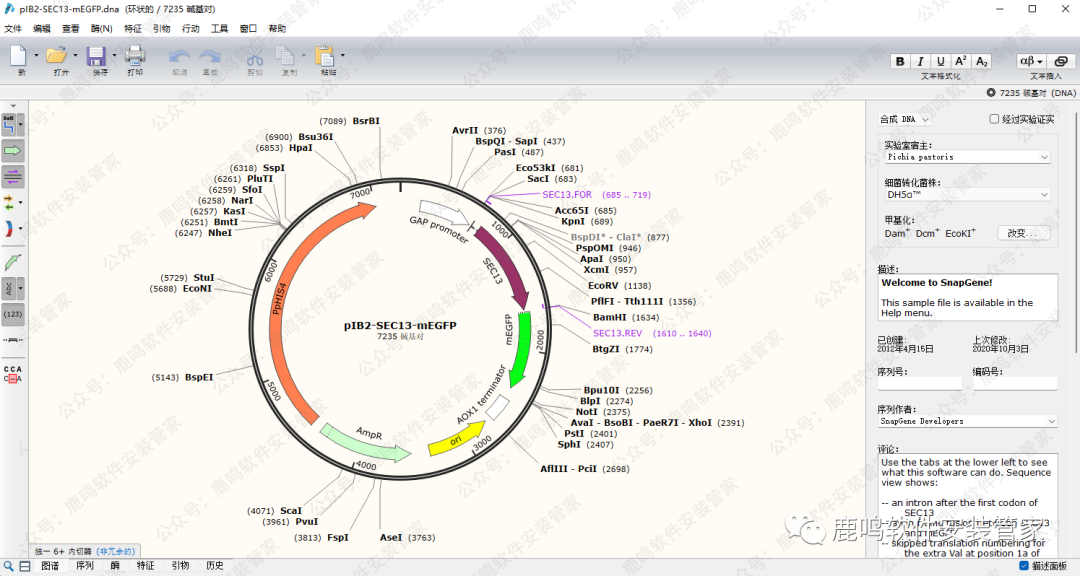Click the Save file icon
Viewport: 1080px width, 576px height.
pyautogui.click(x=96, y=57)
